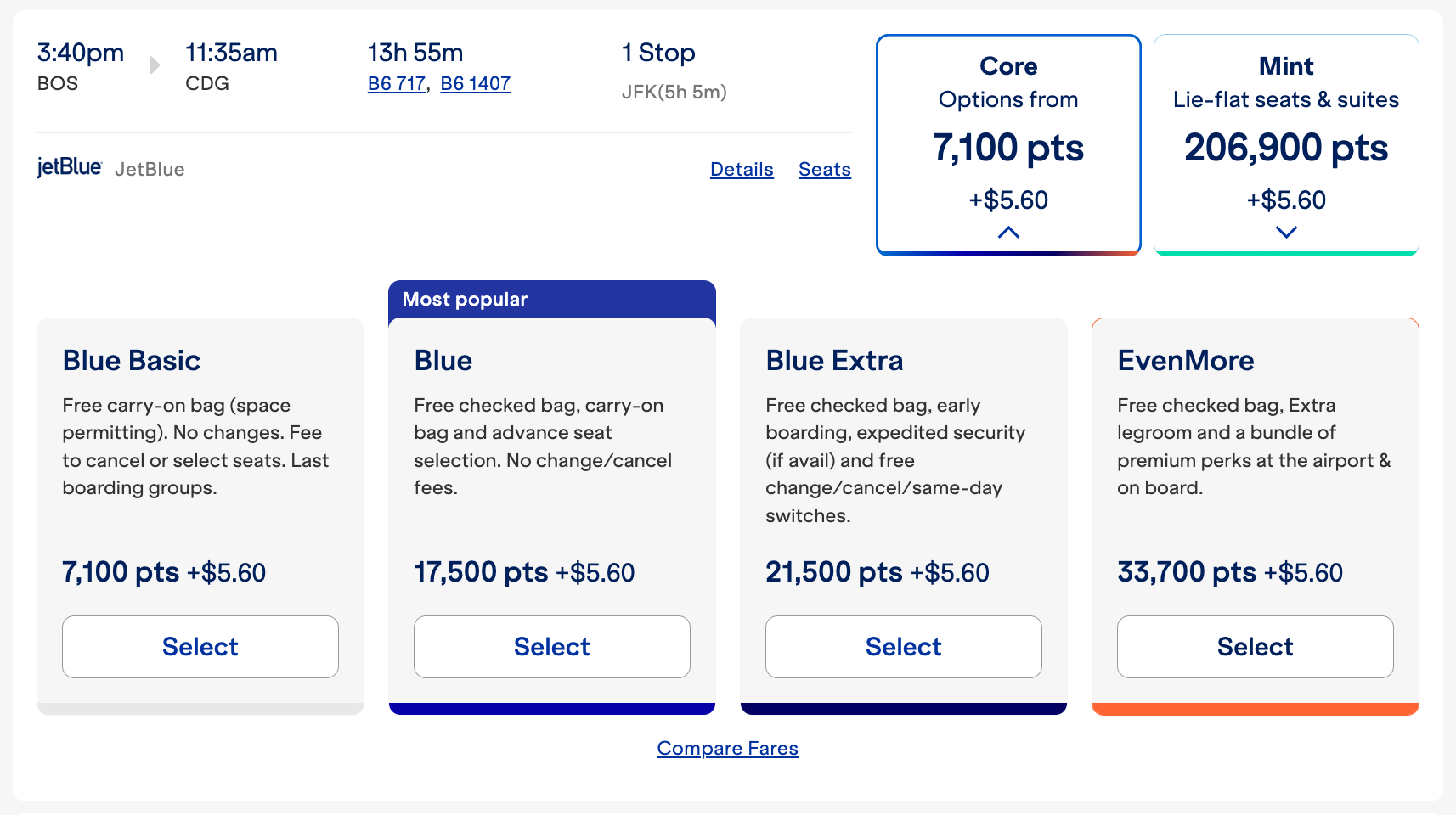View the Seats link
The image size is (1456, 815).
[x=824, y=169]
